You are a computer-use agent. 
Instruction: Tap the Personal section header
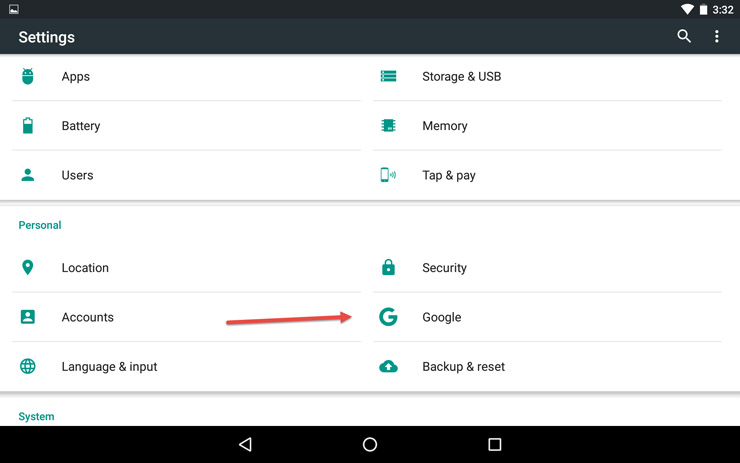pyautogui.click(x=40, y=225)
